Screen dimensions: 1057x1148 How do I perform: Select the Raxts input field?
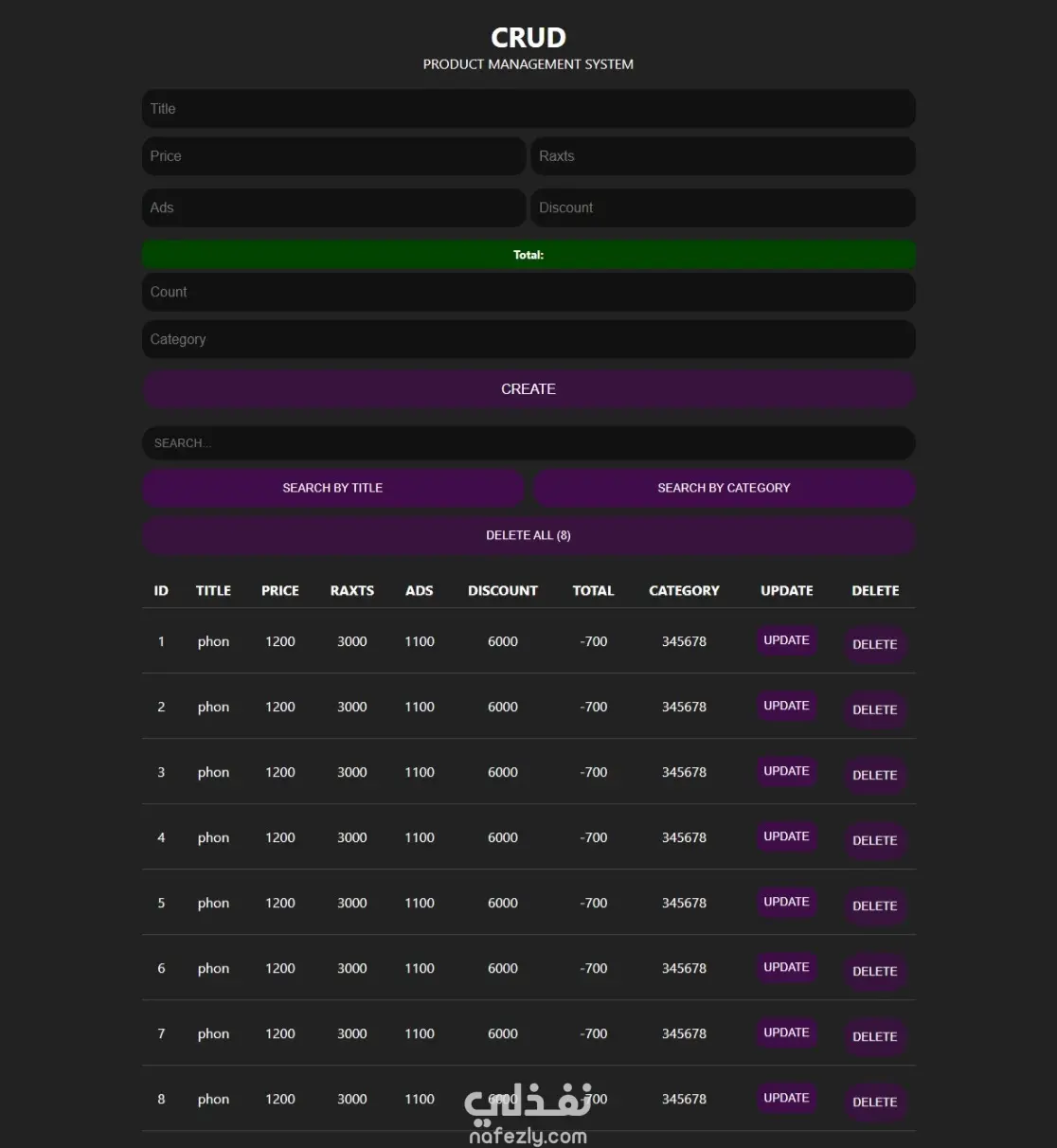(x=724, y=156)
